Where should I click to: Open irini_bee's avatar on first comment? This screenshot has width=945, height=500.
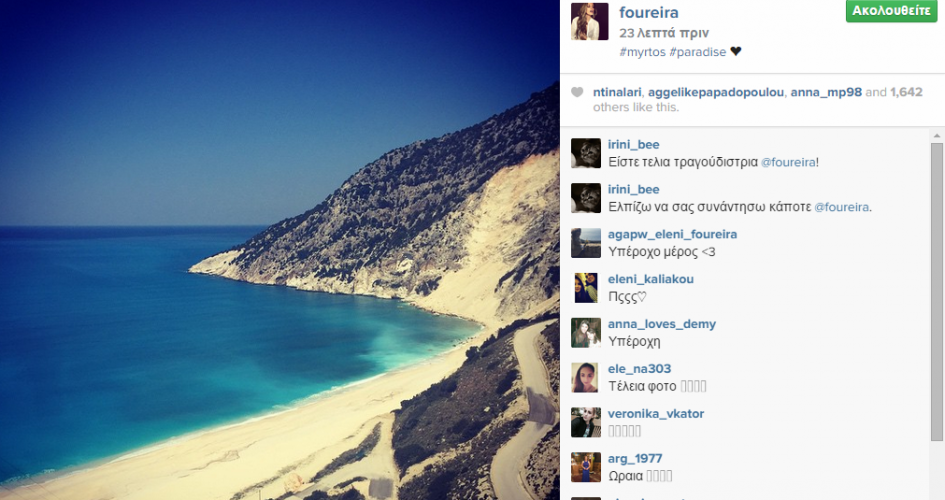586,153
